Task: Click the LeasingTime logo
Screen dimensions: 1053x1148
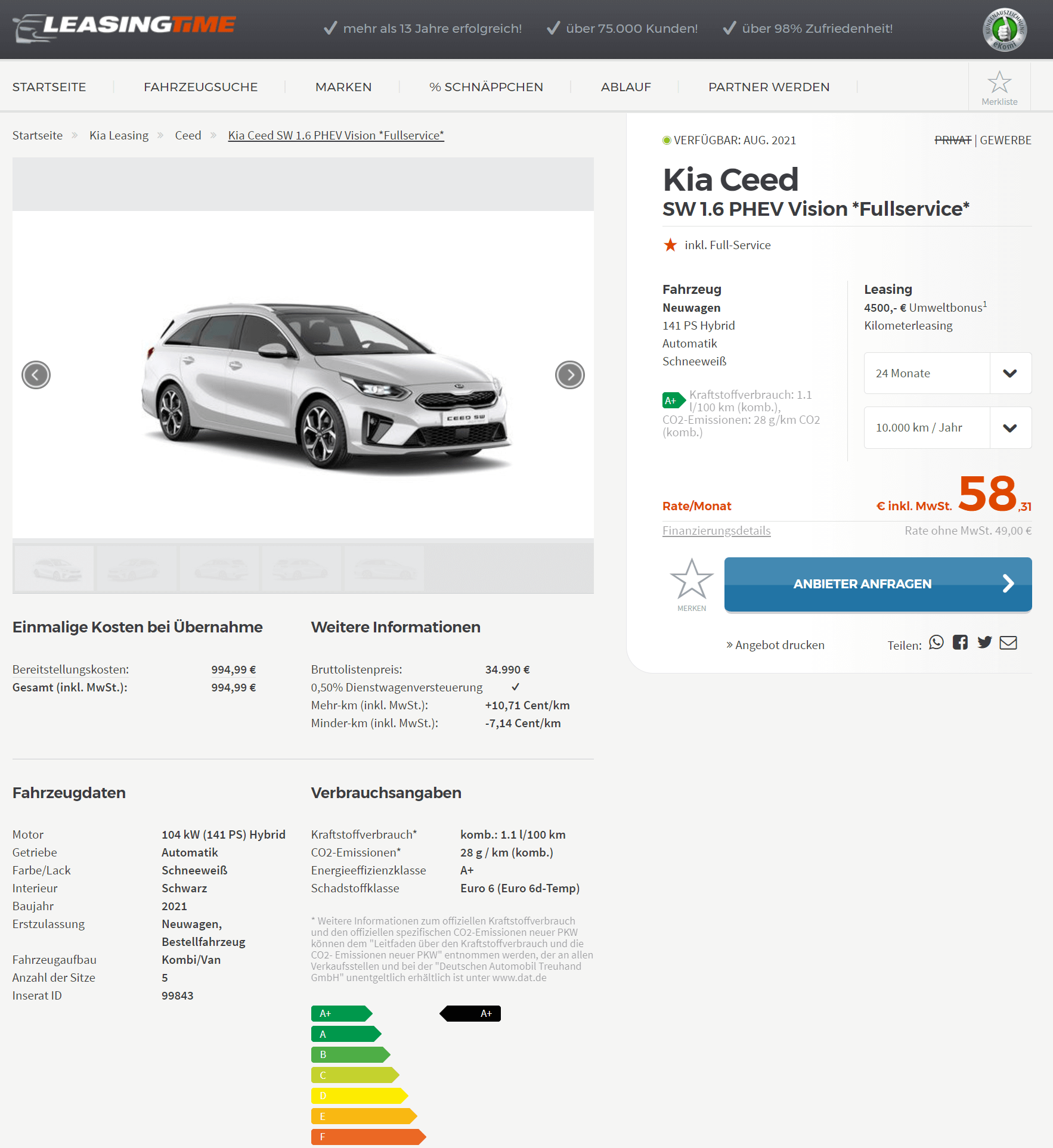Action: click(125, 27)
